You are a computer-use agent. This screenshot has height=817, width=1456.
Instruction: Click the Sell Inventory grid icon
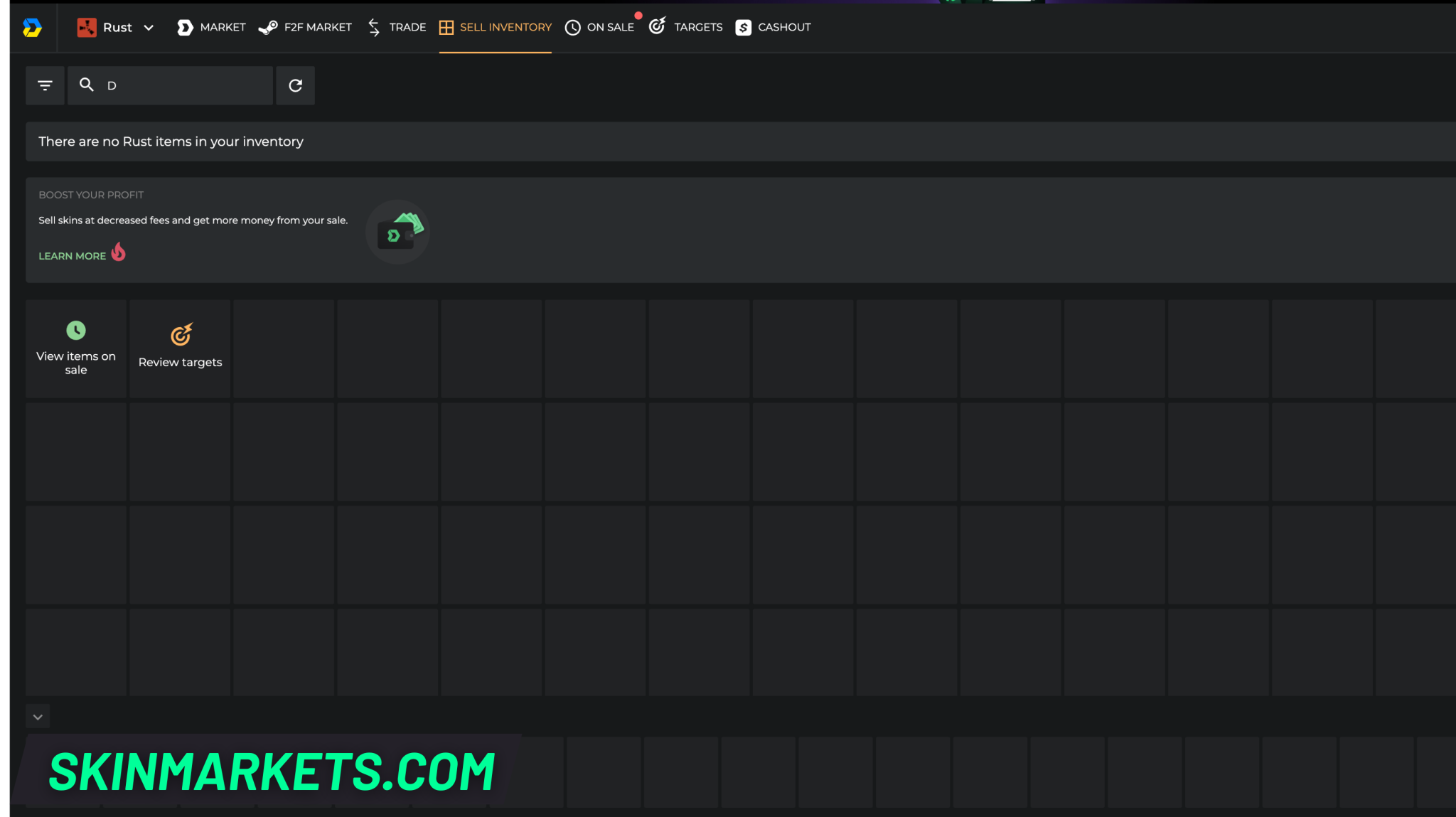446,27
